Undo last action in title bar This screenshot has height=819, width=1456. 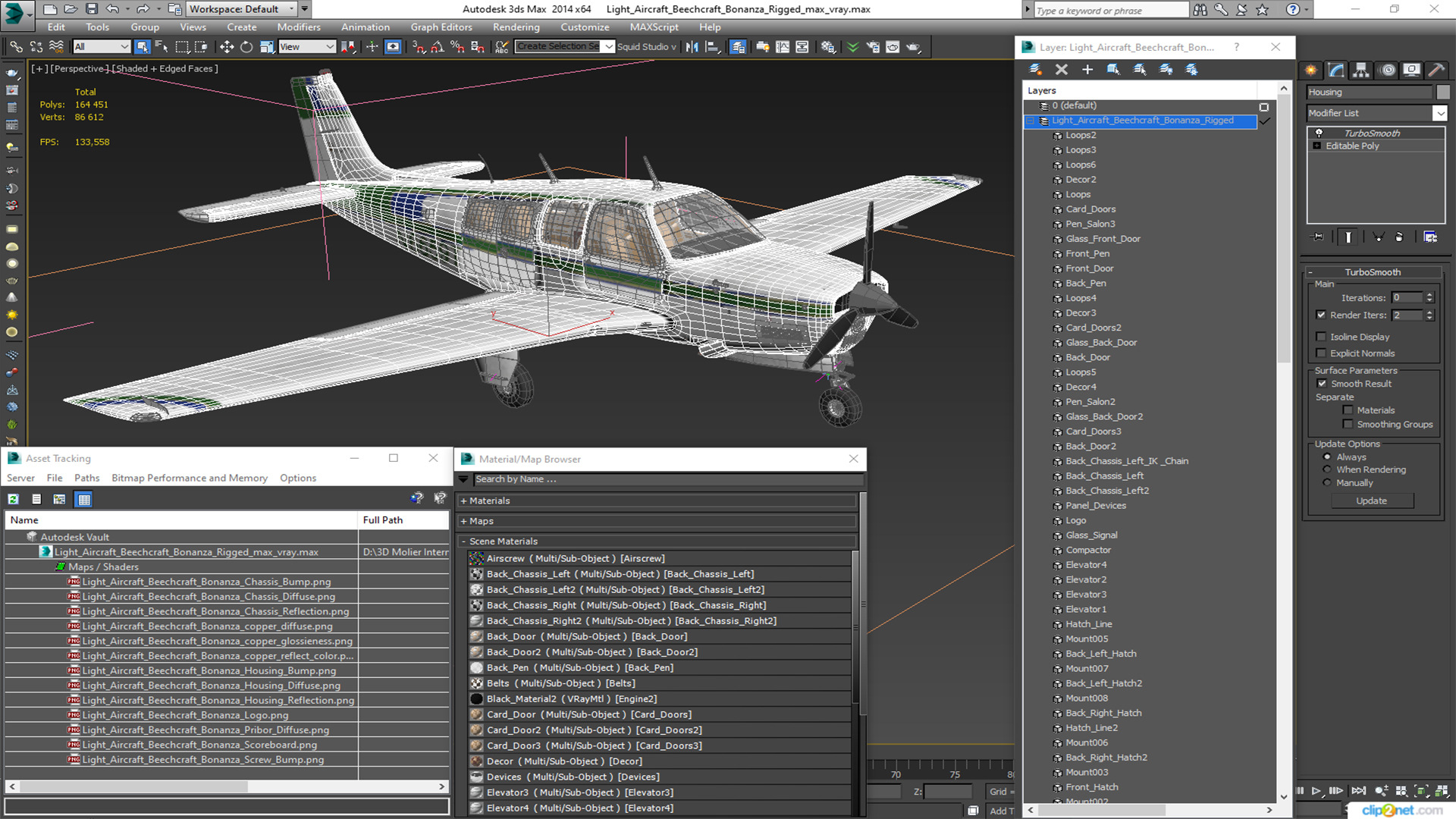[x=112, y=9]
